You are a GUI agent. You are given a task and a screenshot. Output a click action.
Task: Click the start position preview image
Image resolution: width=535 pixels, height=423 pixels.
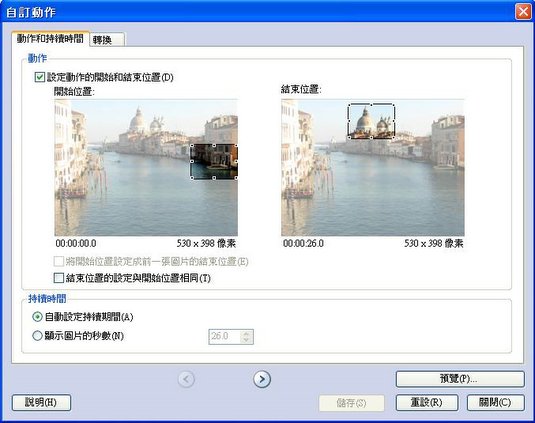coord(146,167)
